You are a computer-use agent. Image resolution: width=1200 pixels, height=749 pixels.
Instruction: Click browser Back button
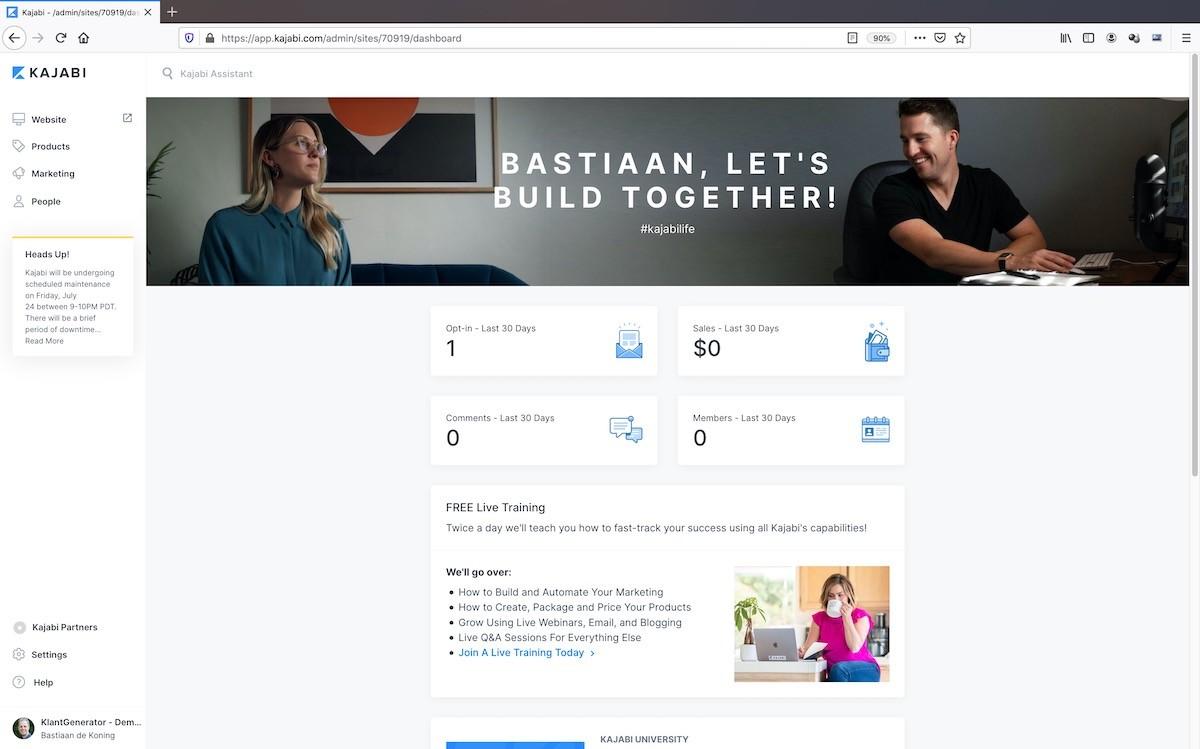pyautogui.click(x=14, y=38)
